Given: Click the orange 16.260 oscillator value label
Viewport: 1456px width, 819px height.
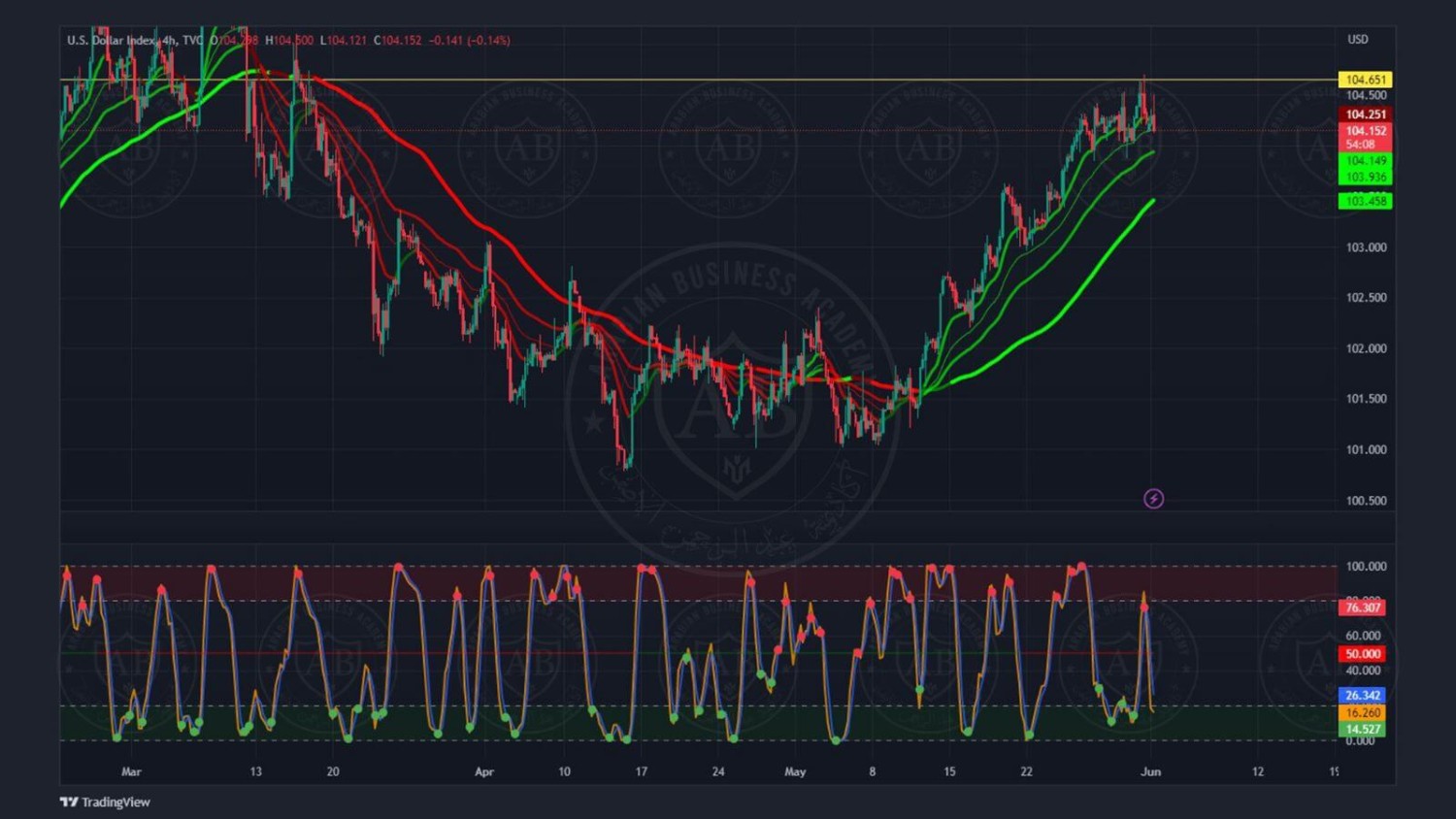Looking at the screenshot, I should pos(1362,712).
